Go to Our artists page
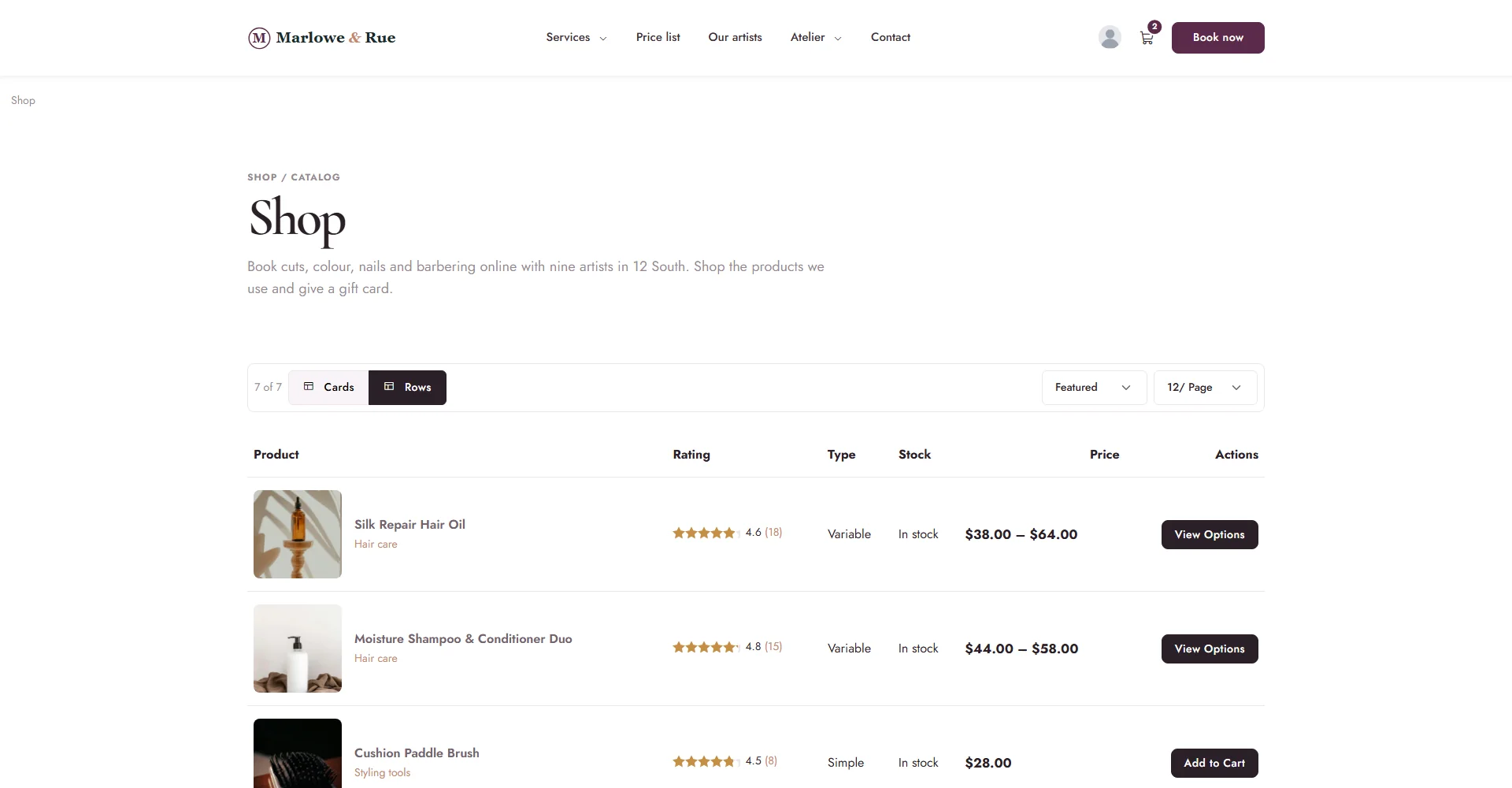 pyautogui.click(x=736, y=37)
